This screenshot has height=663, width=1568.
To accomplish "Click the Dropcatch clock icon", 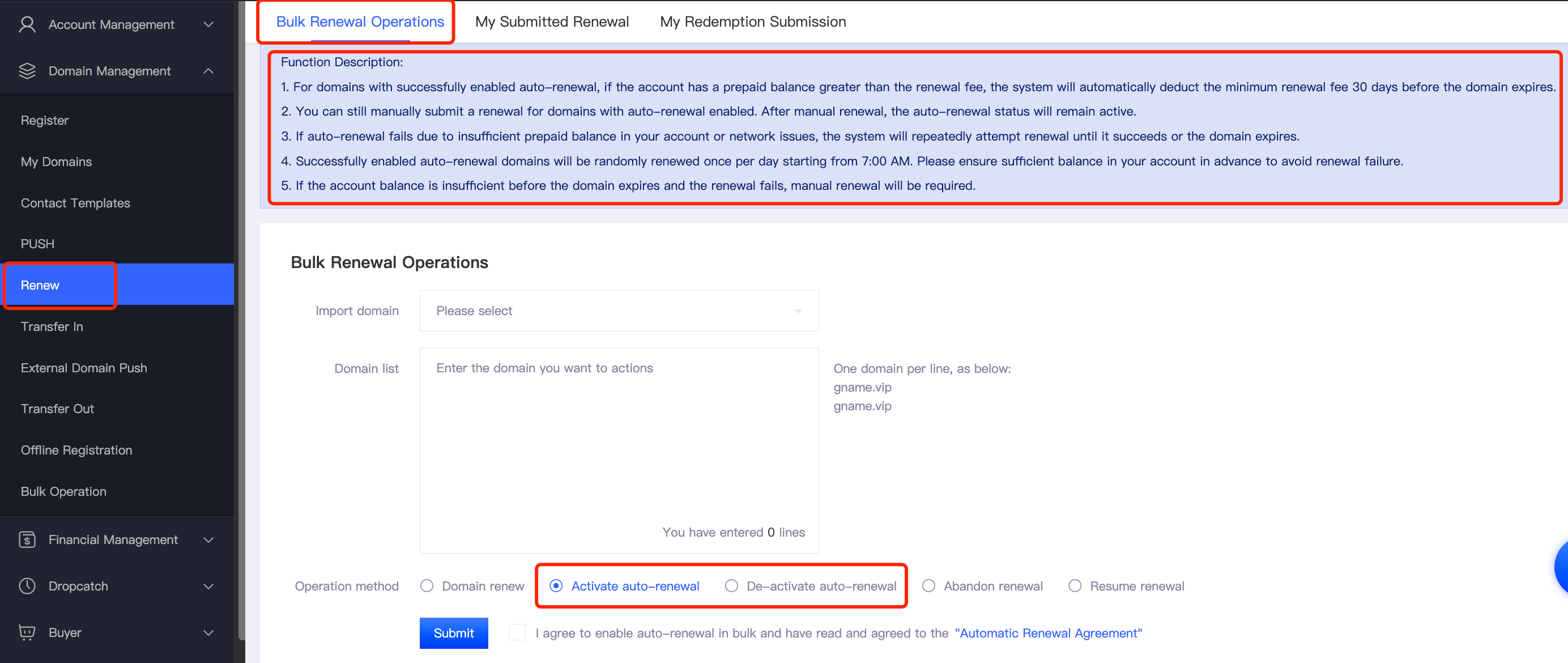I will click(27, 586).
